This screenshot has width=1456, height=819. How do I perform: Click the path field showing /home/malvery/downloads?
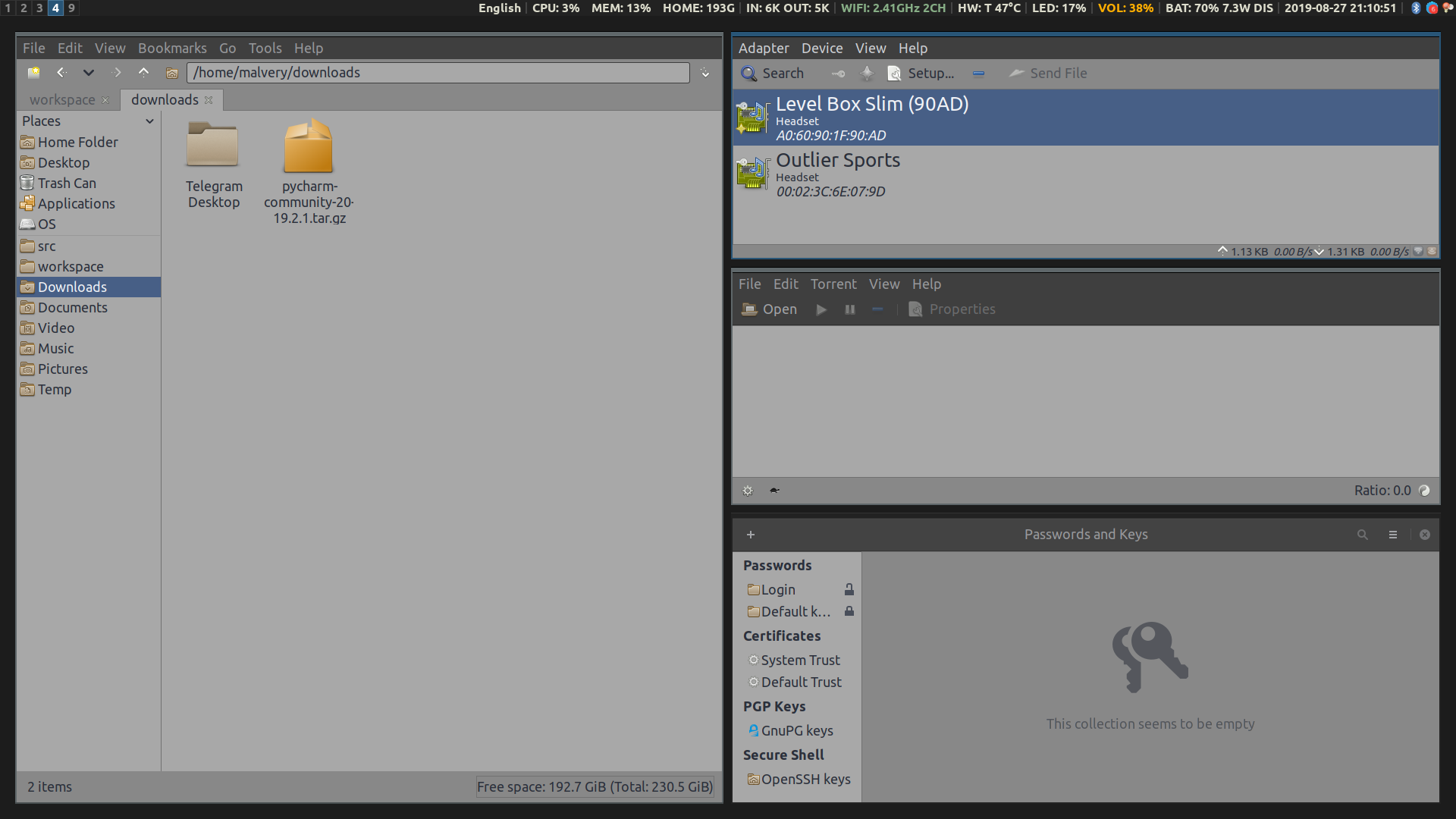click(x=438, y=73)
